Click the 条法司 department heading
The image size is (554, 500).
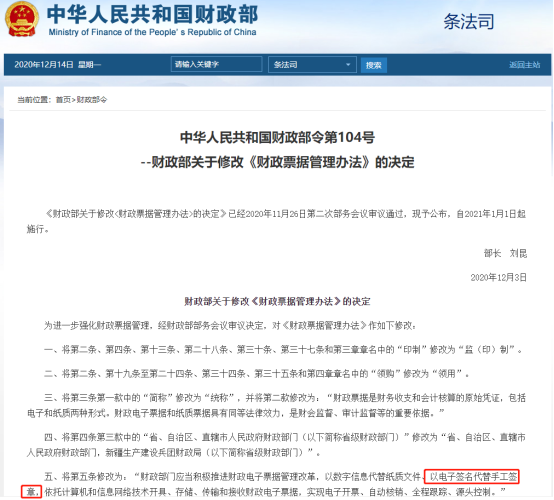468,22
